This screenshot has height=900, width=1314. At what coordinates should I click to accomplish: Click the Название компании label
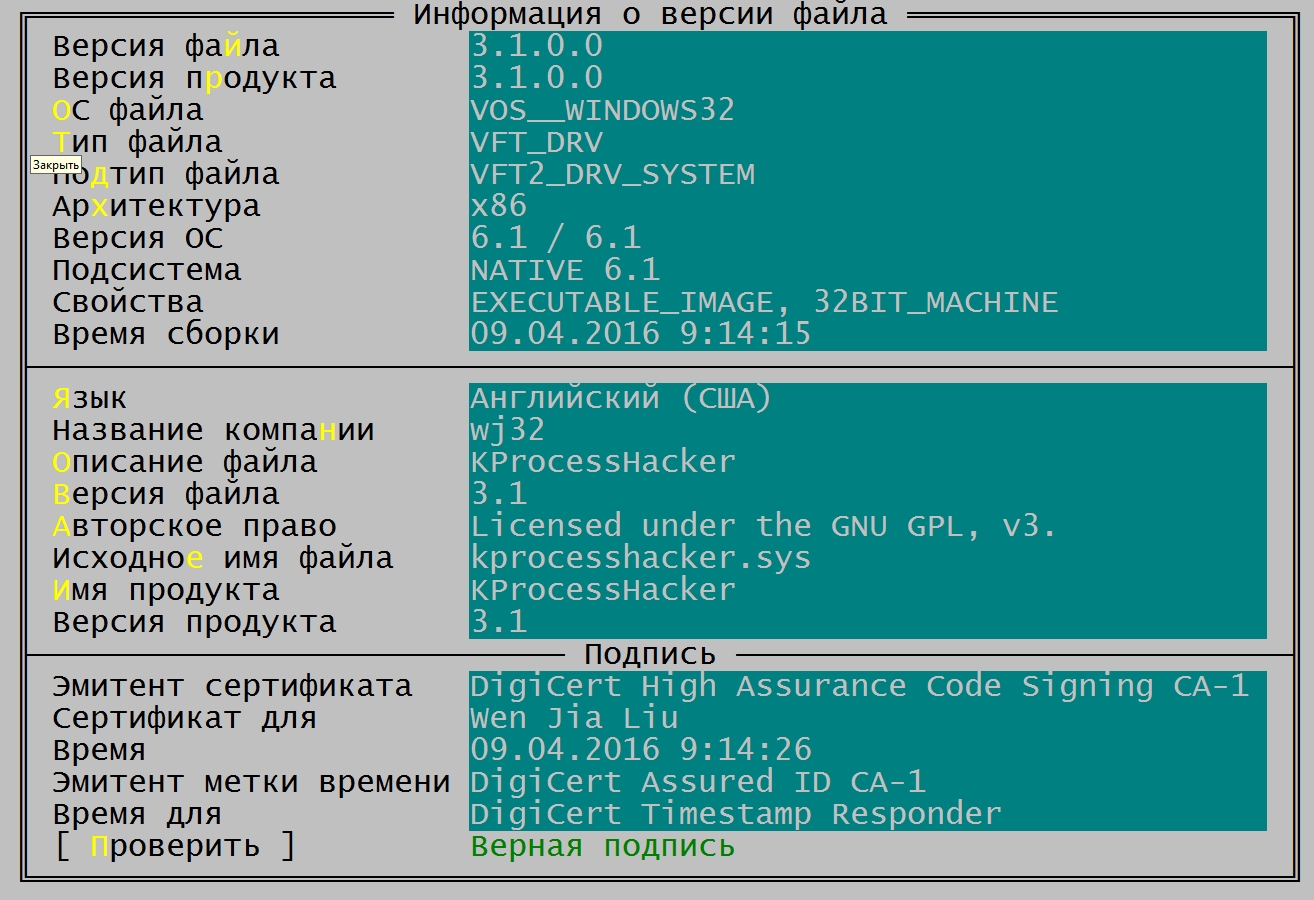(x=214, y=430)
